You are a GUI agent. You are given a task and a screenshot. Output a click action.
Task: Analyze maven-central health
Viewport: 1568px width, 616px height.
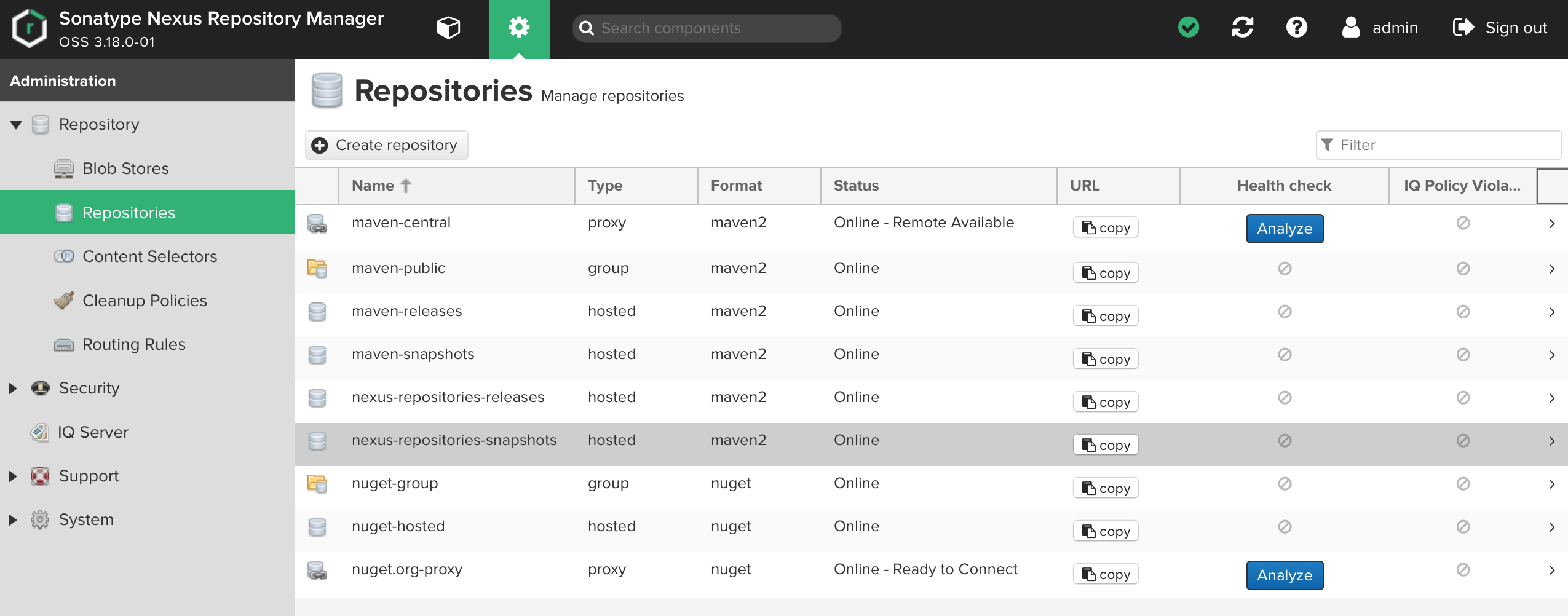coord(1285,229)
